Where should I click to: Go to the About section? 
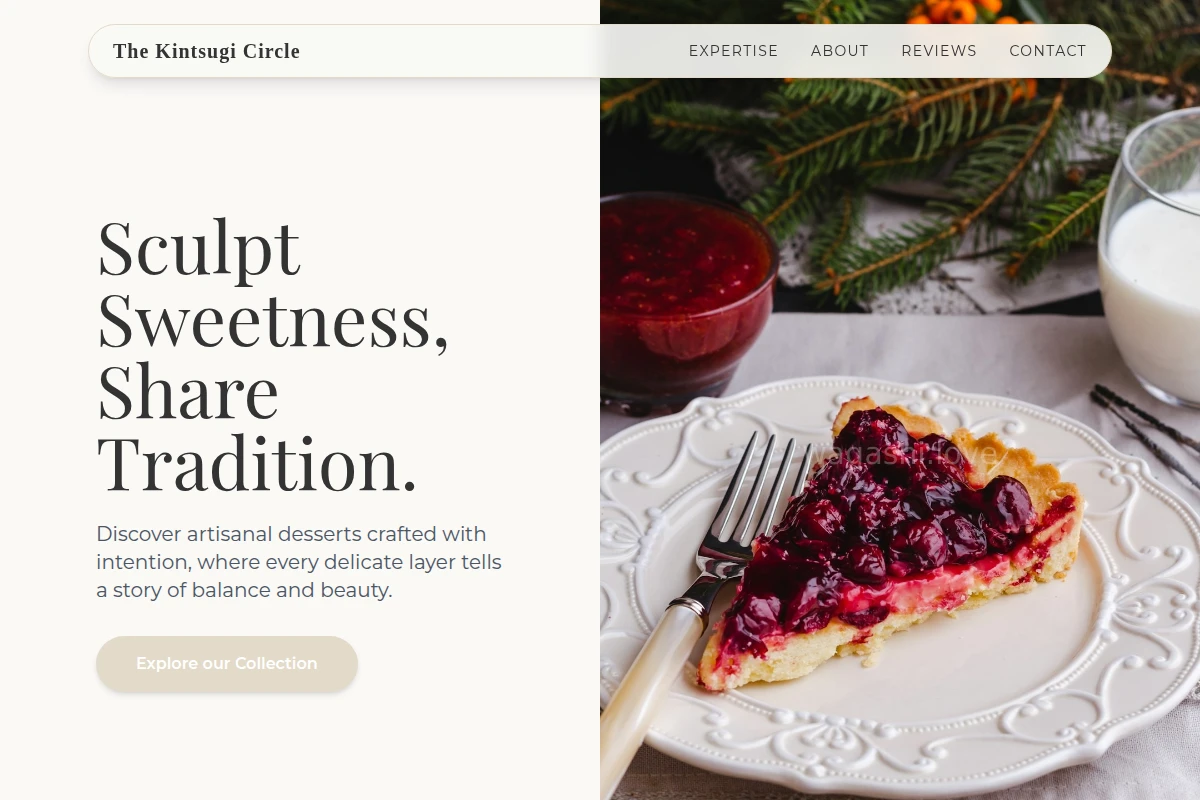point(840,51)
